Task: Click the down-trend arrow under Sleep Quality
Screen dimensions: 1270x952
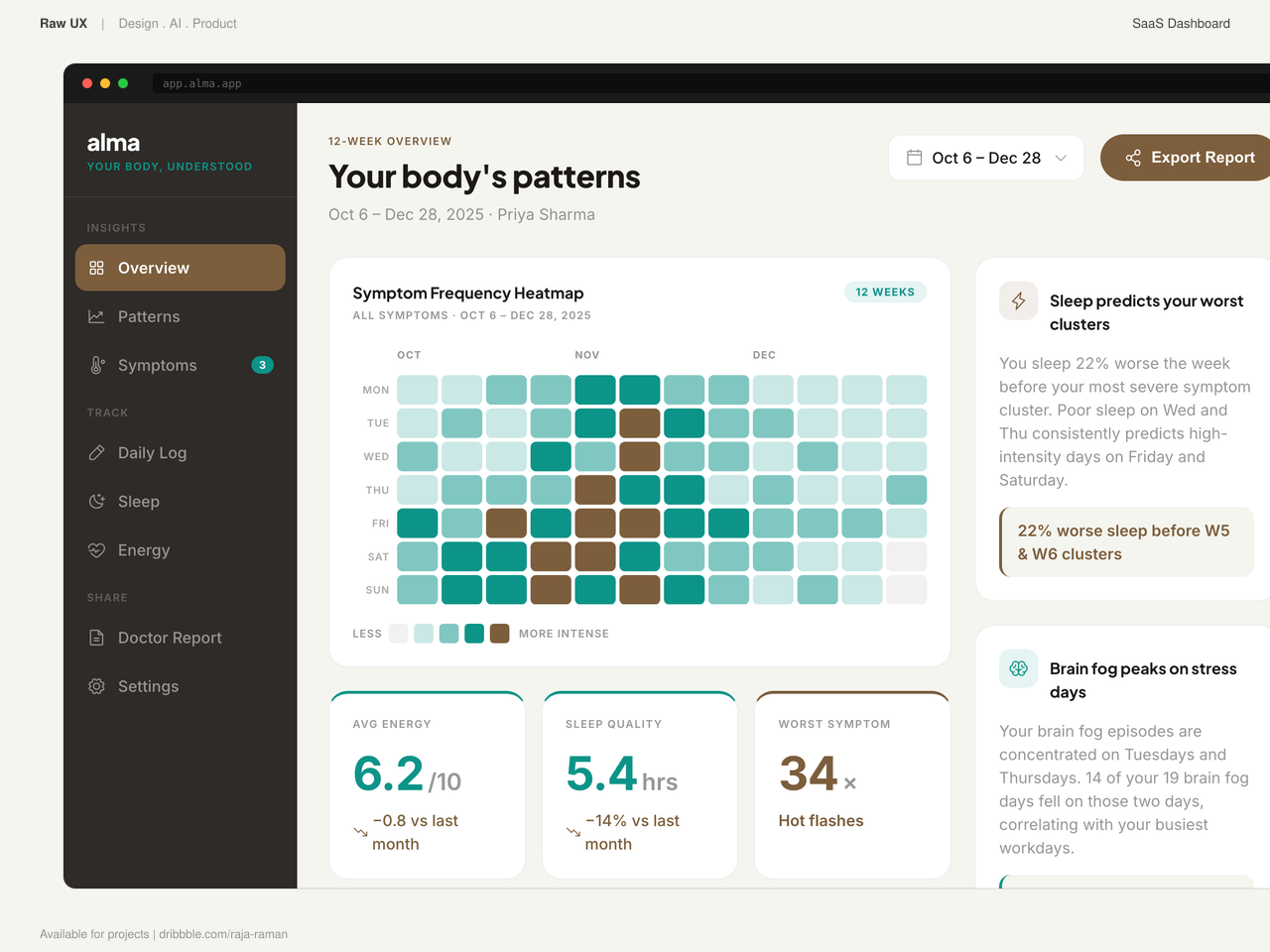Action: coord(573,831)
